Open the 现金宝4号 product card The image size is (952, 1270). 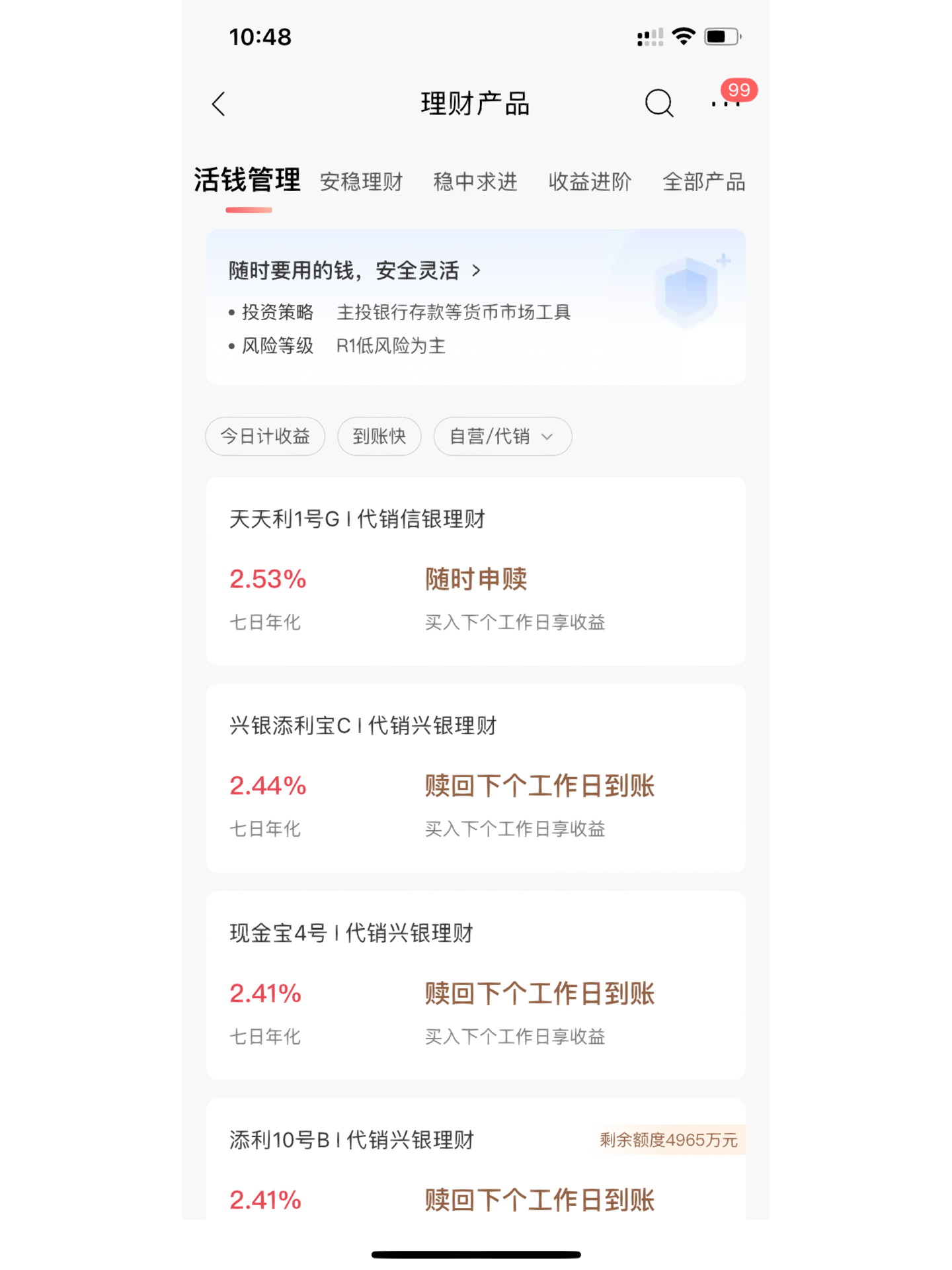point(476,986)
